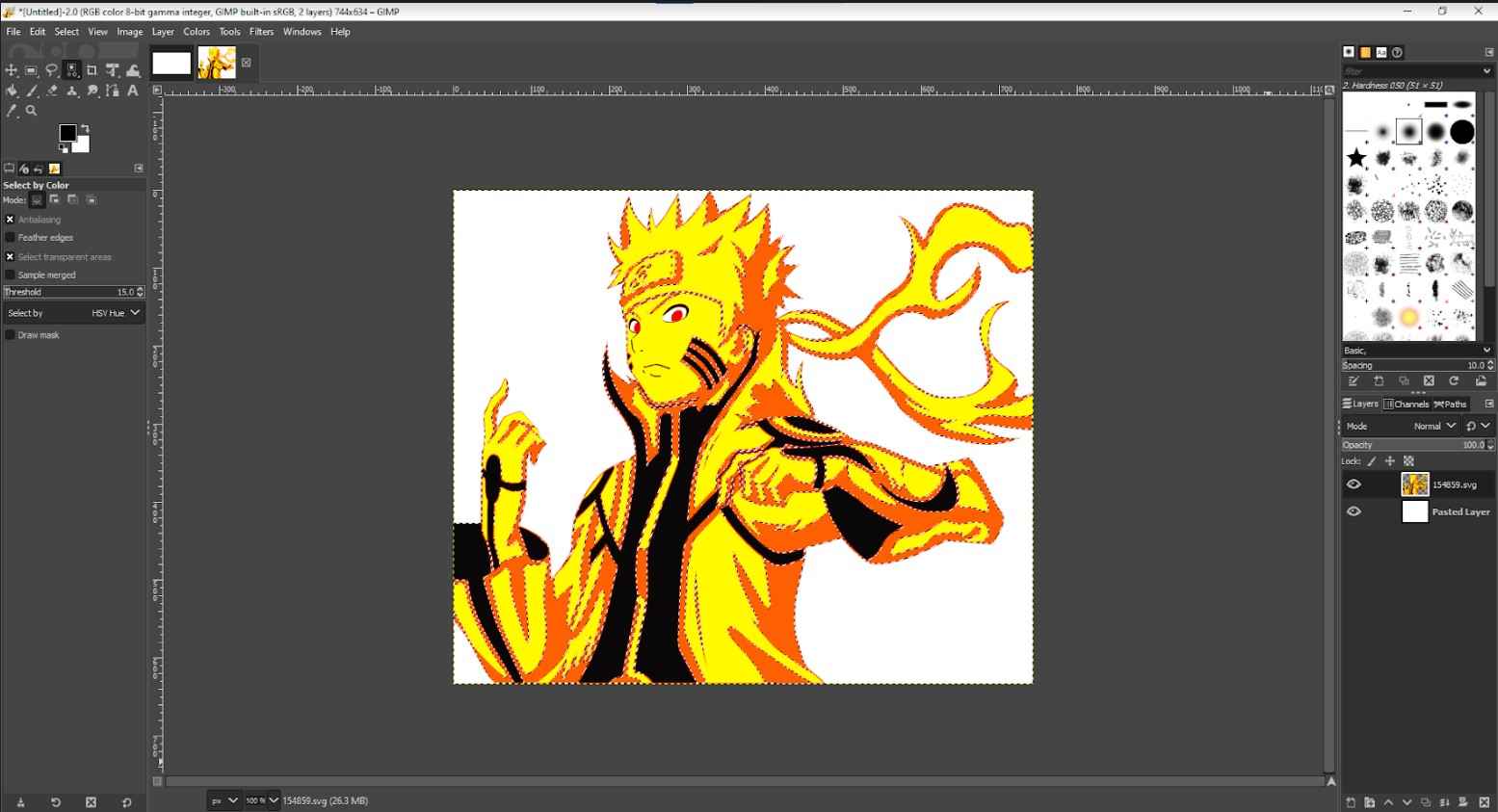The image size is (1498, 812).
Task: Select the Crop tool
Action: point(92,70)
